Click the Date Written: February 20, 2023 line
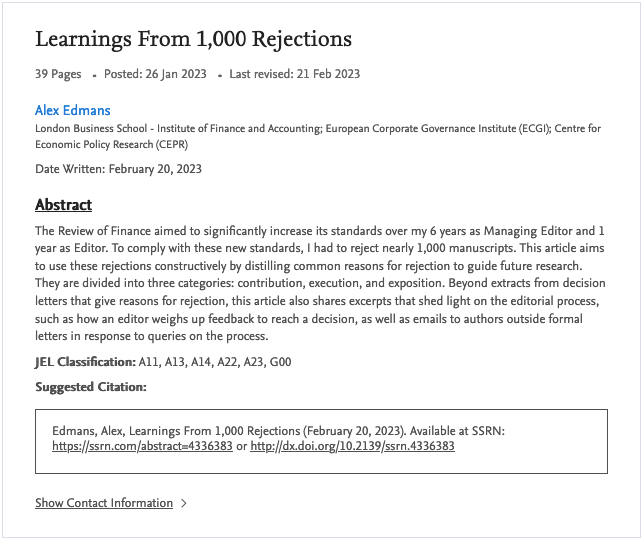641x540 pixels. [x=118, y=169]
